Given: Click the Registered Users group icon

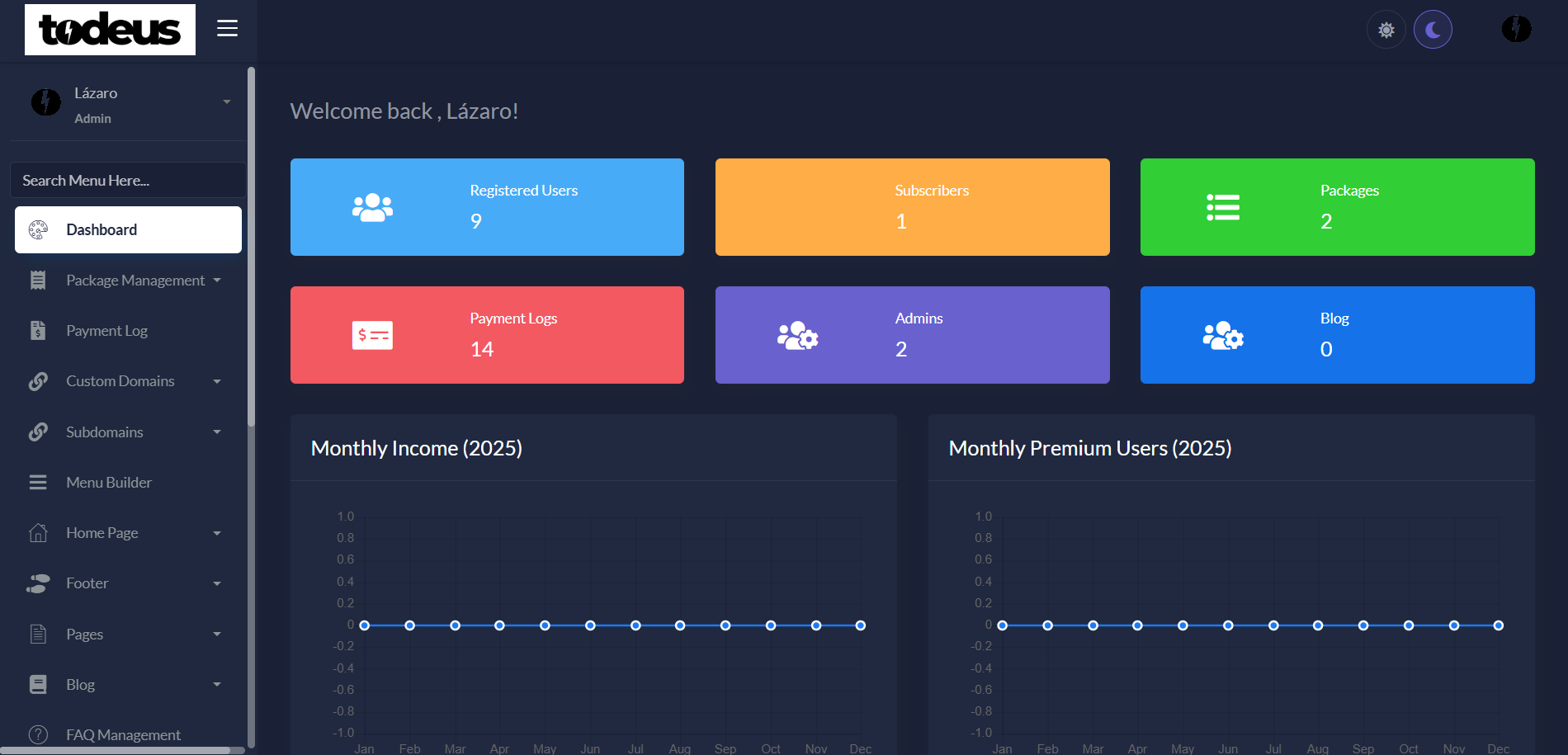Looking at the screenshot, I should click(x=373, y=206).
